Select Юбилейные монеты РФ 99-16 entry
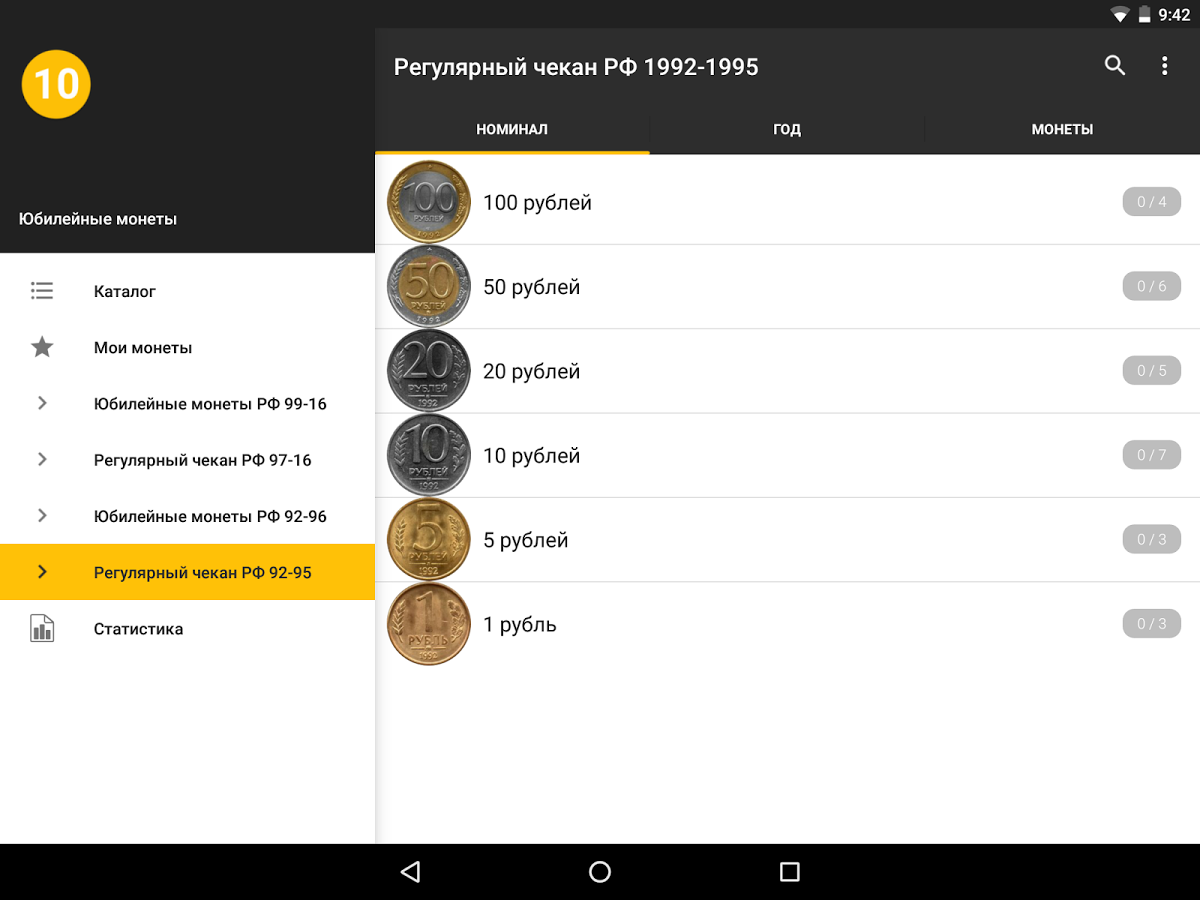The height and width of the screenshot is (900, 1200). coord(187,403)
